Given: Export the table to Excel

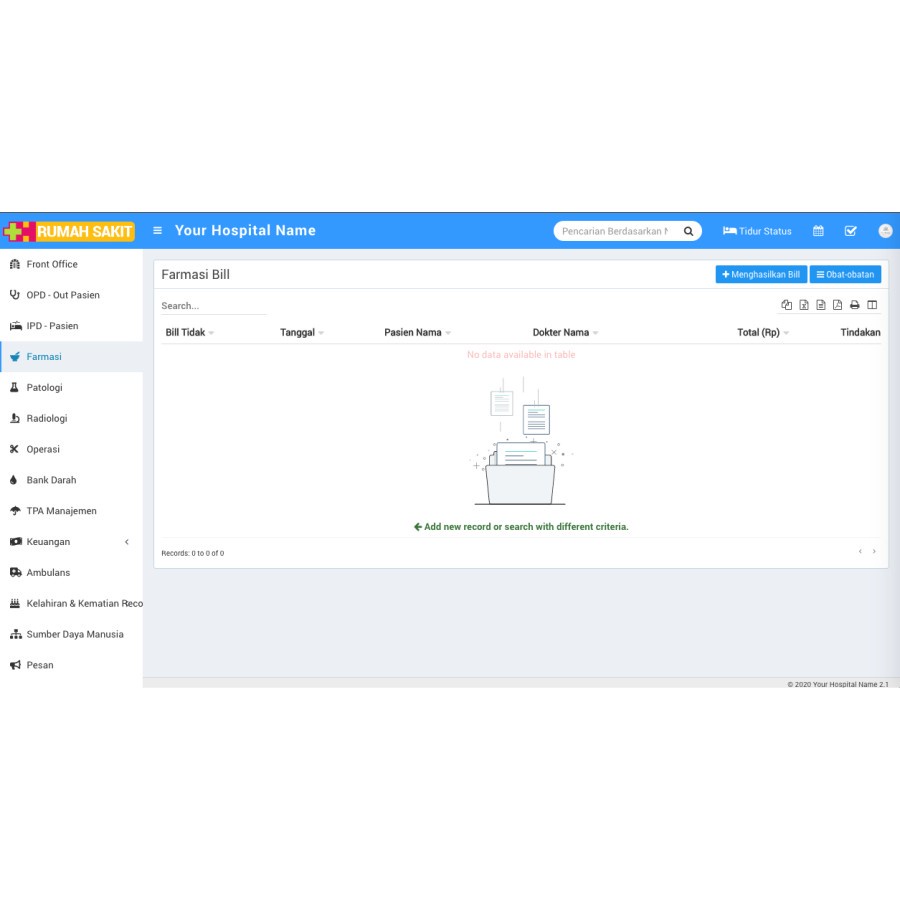Looking at the screenshot, I should (804, 305).
